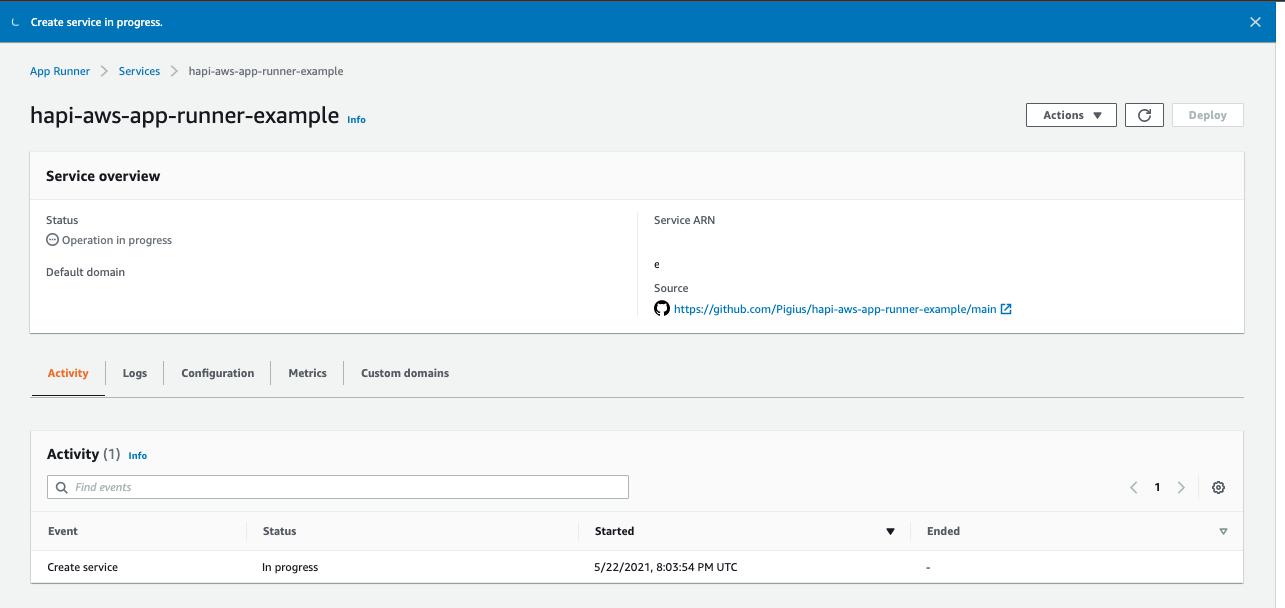Sort by Started column arrow

890,531
